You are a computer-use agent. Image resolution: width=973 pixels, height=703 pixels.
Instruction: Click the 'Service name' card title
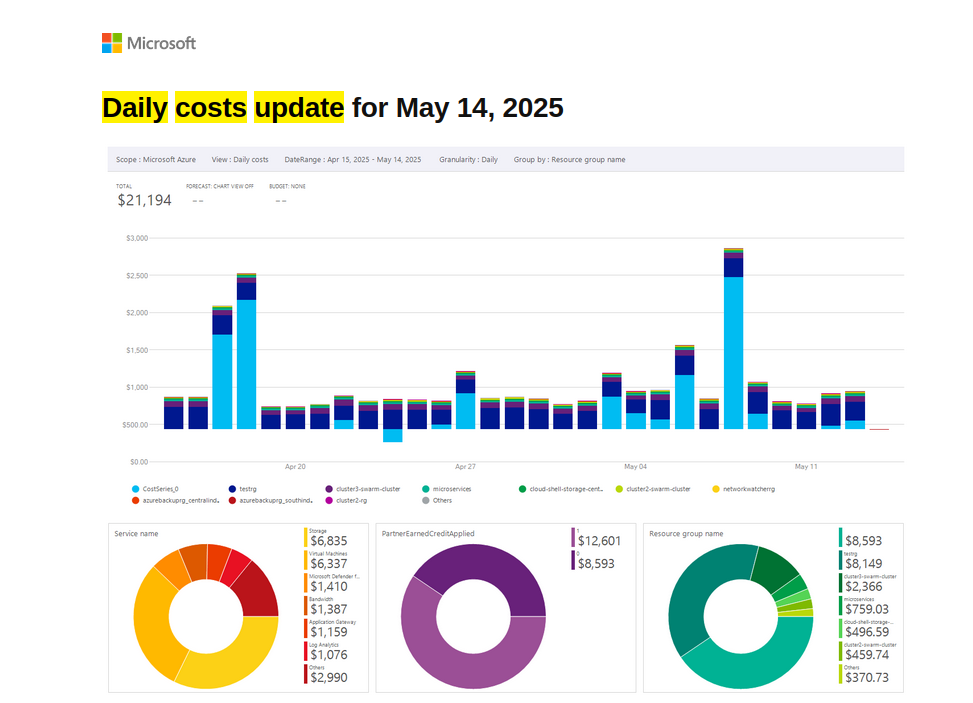click(x=136, y=534)
